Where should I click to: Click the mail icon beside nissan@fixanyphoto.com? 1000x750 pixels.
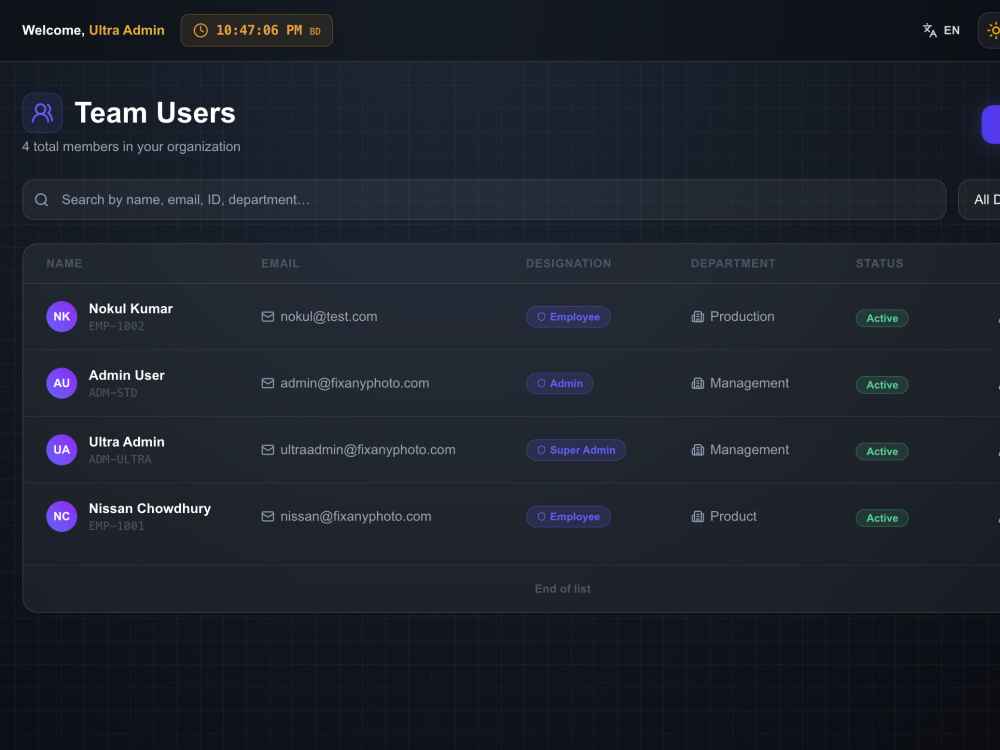coord(268,517)
